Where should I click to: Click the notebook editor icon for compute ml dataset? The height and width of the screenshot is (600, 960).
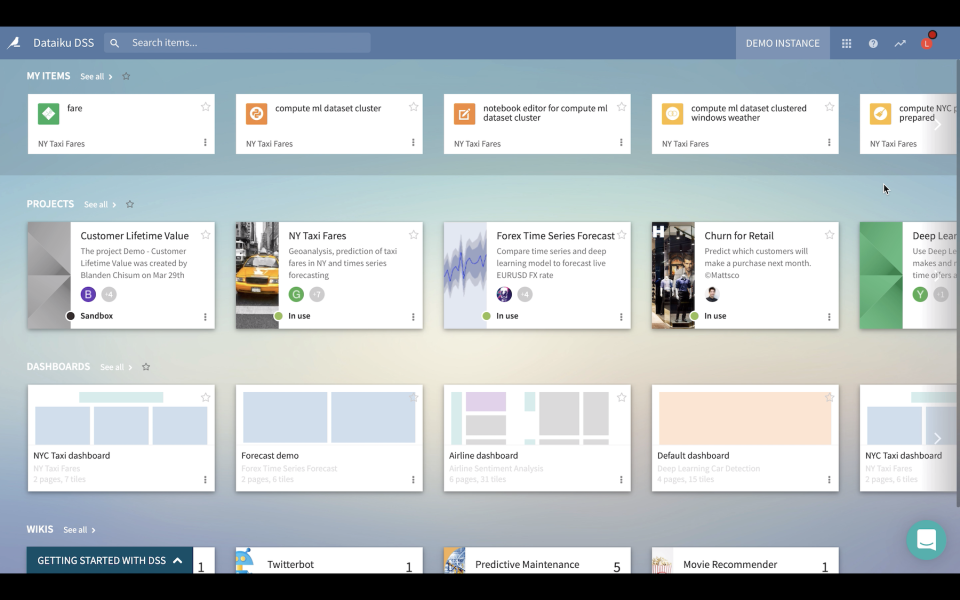click(463, 113)
